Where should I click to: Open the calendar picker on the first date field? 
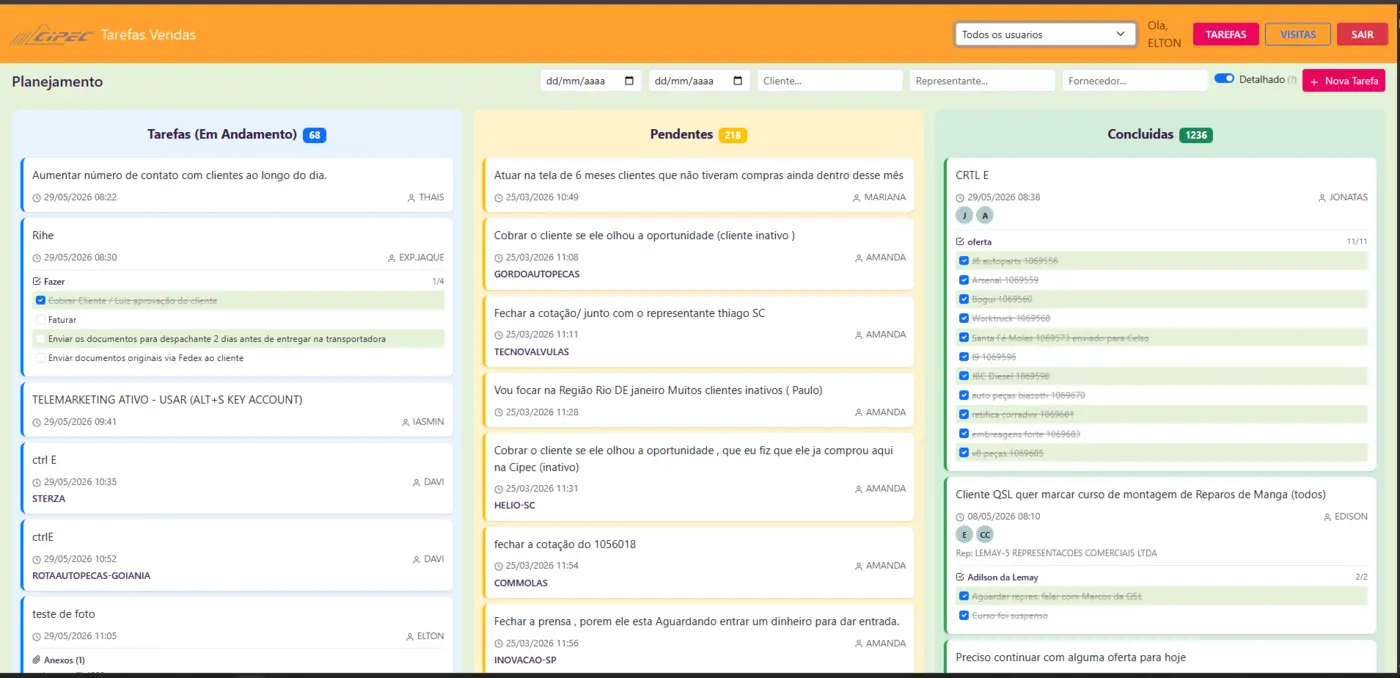point(629,81)
